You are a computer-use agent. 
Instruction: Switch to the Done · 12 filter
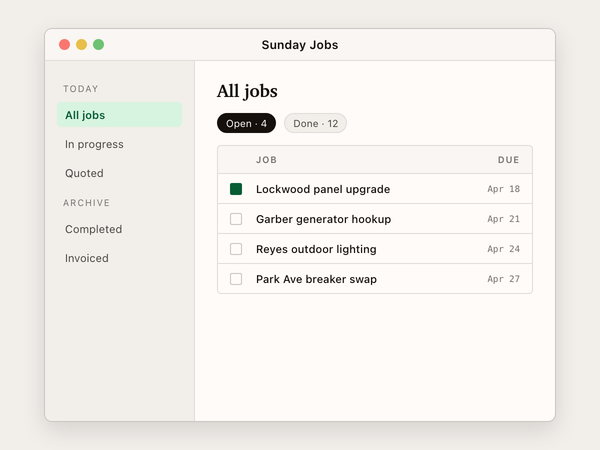point(315,123)
